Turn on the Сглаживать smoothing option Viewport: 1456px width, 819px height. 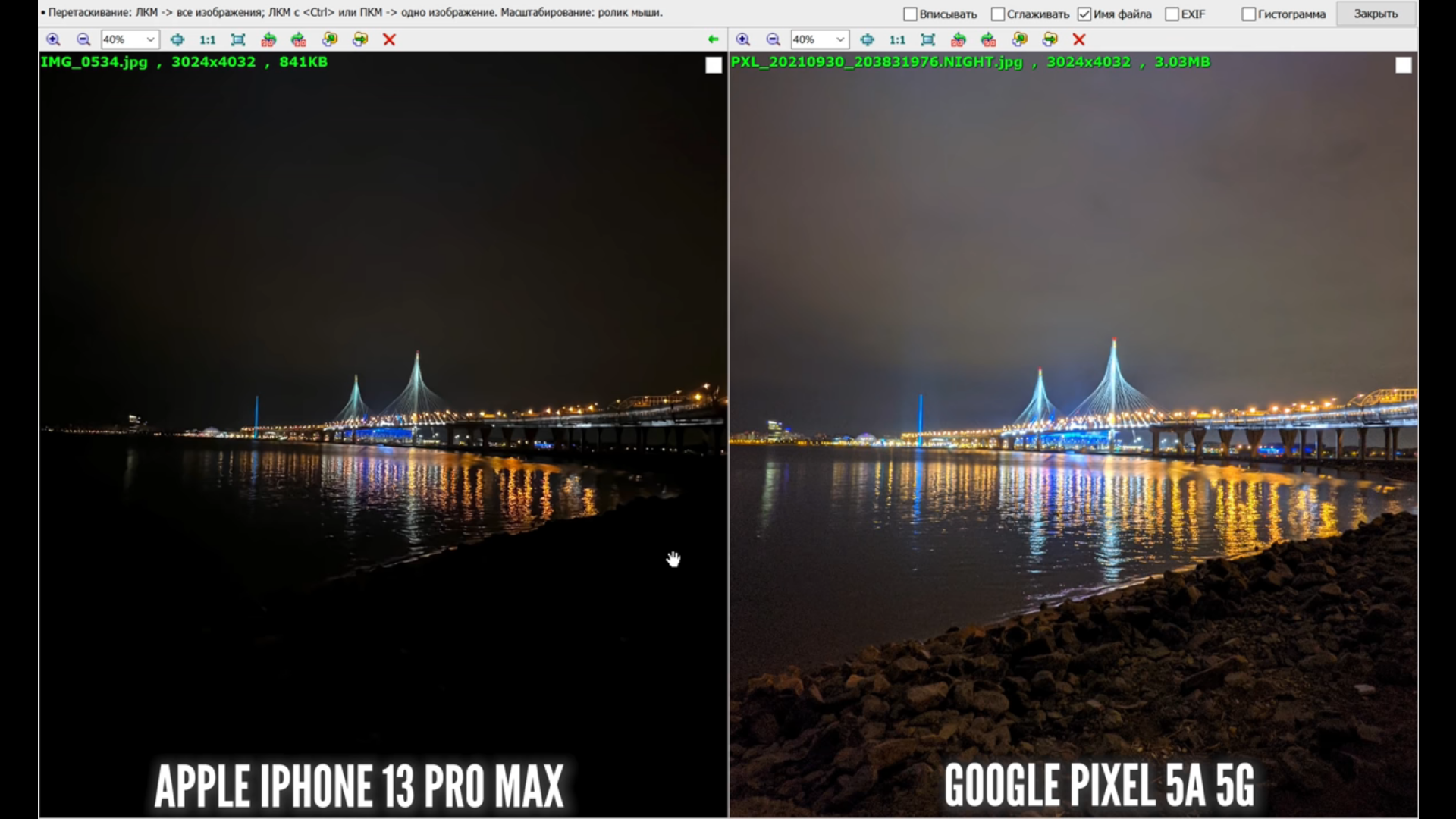[x=998, y=14]
